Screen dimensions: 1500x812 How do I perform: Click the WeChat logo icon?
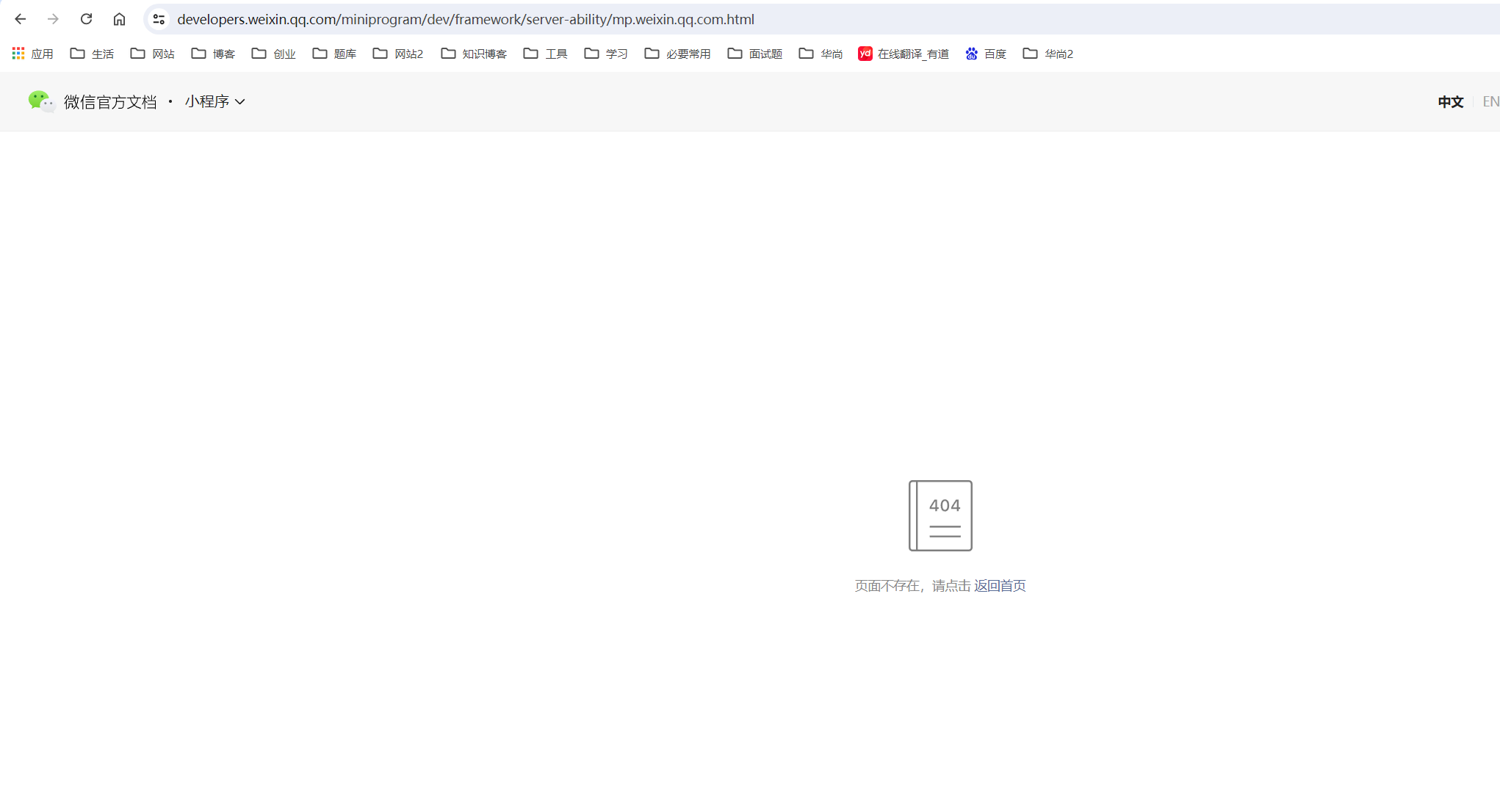tap(40, 101)
